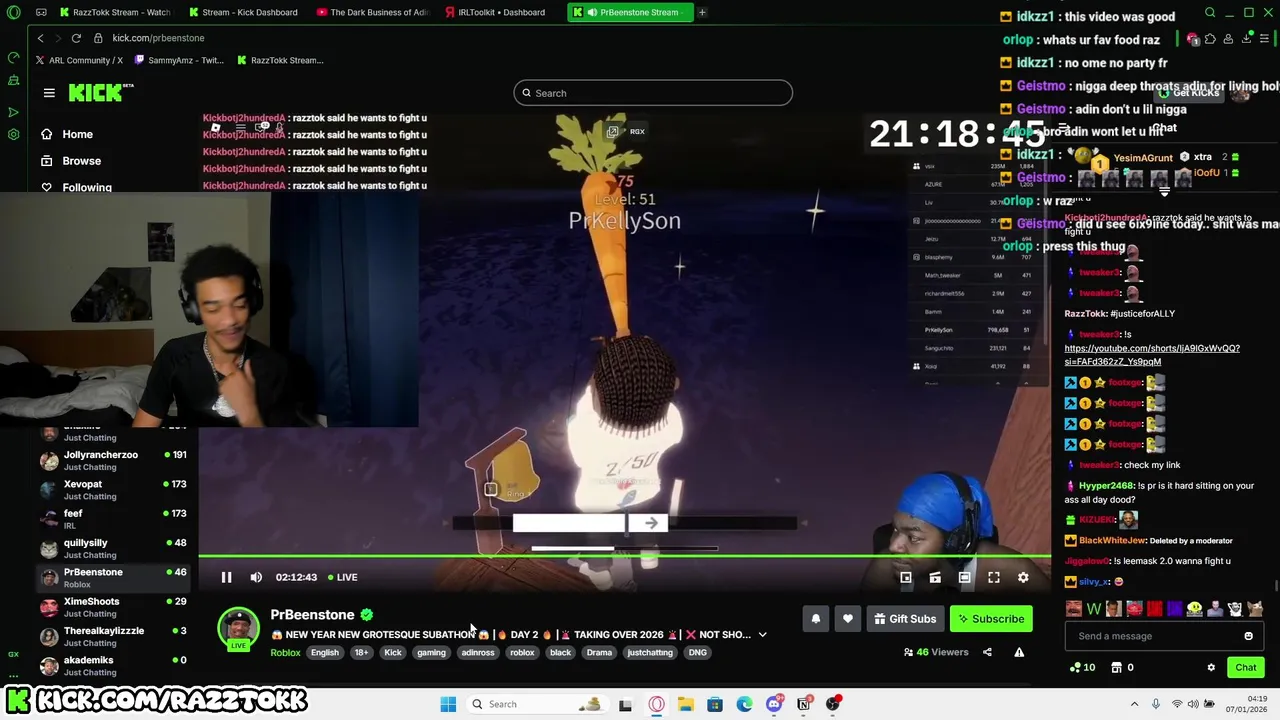Select the justchatting tag
1280x720 pixels.
point(650,652)
